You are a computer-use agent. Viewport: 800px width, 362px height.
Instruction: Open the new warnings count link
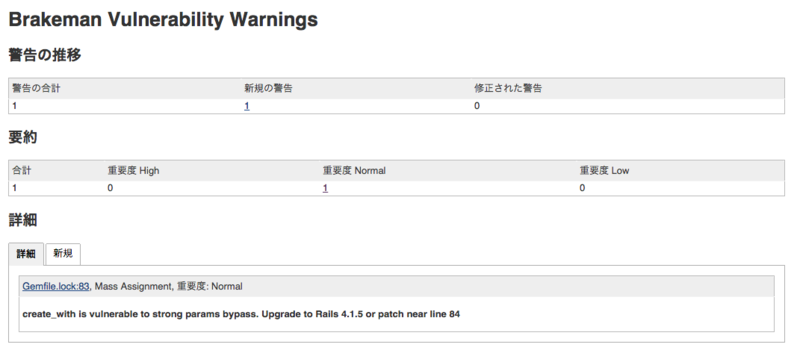(x=247, y=106)
